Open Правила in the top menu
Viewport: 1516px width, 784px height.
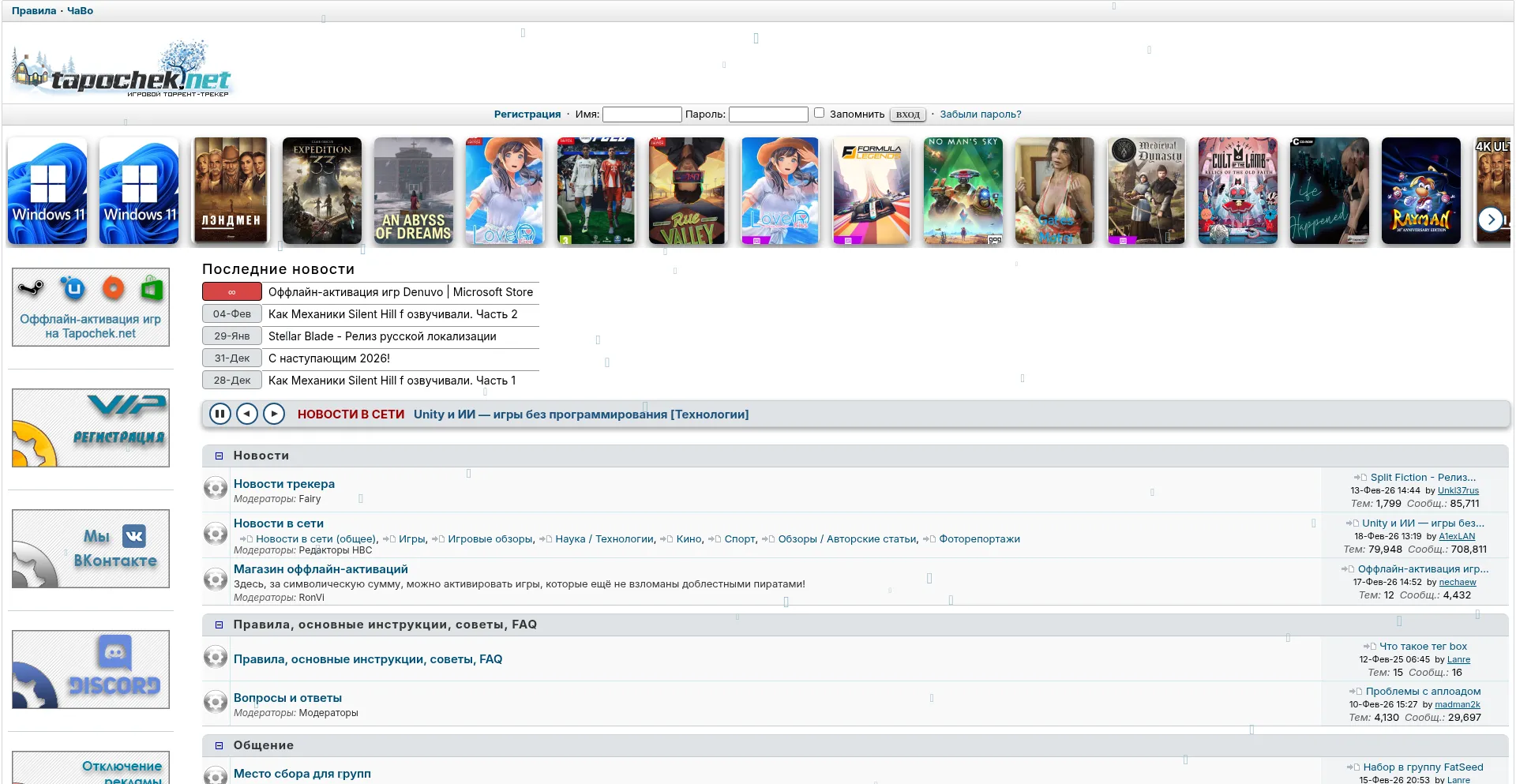[34, 11]
